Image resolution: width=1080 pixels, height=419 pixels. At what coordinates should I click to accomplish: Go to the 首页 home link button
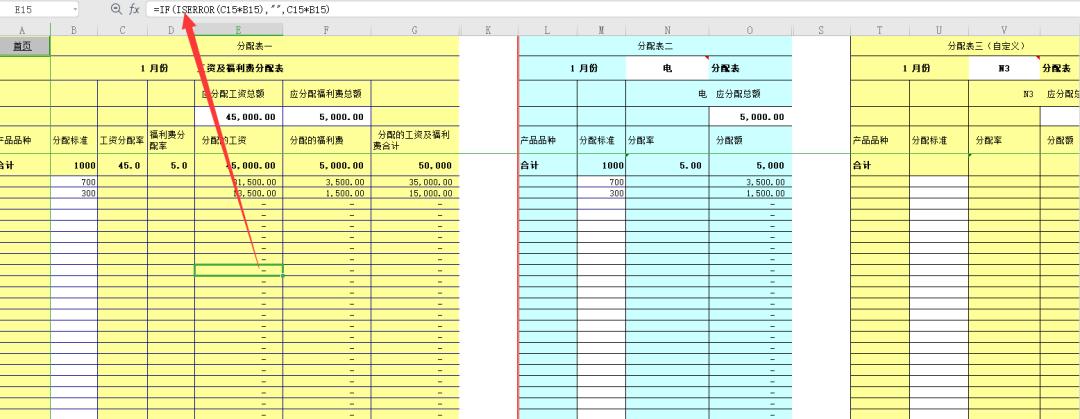coord(23,46)
